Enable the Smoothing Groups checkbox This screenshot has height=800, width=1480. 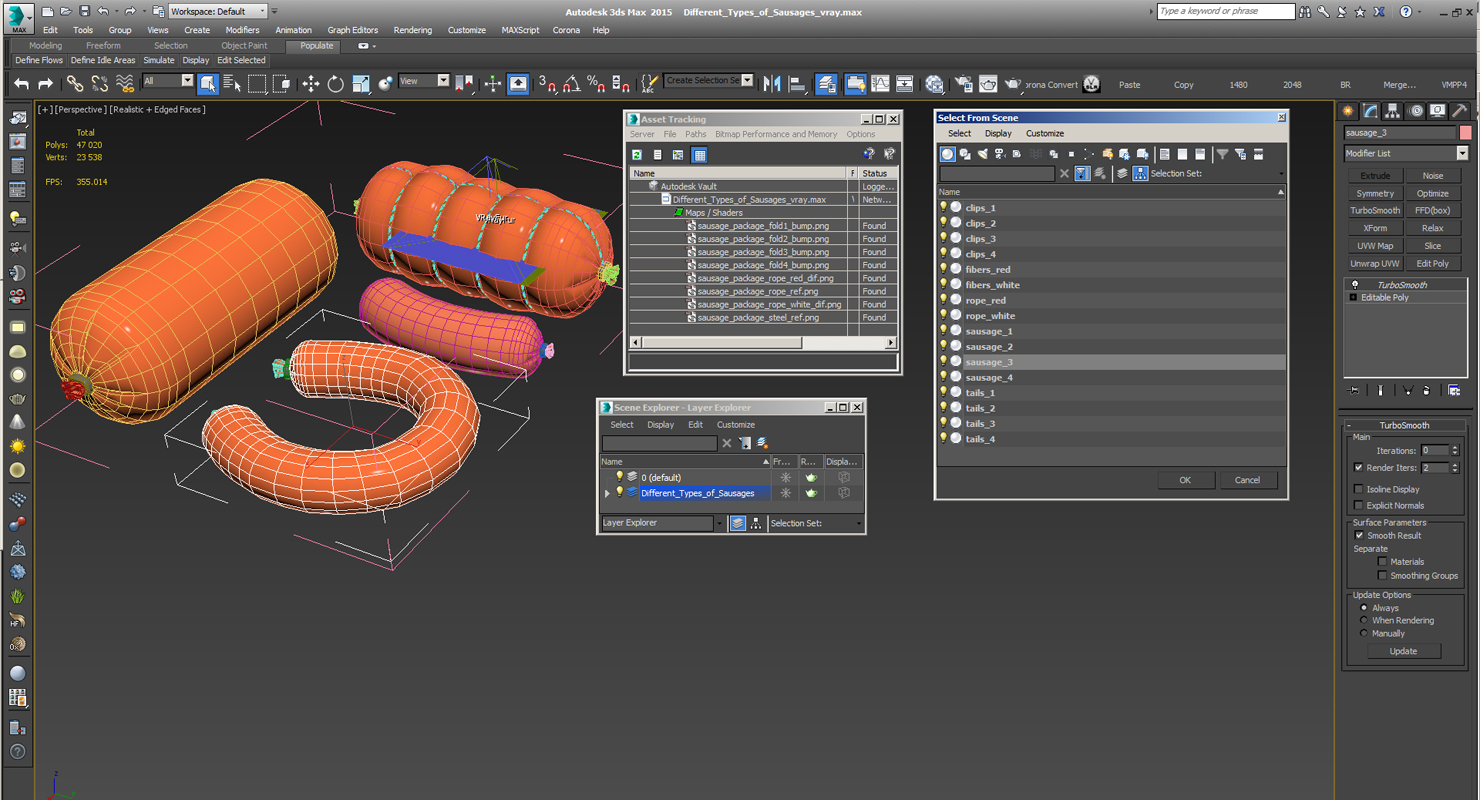(x=1382, y=575)
